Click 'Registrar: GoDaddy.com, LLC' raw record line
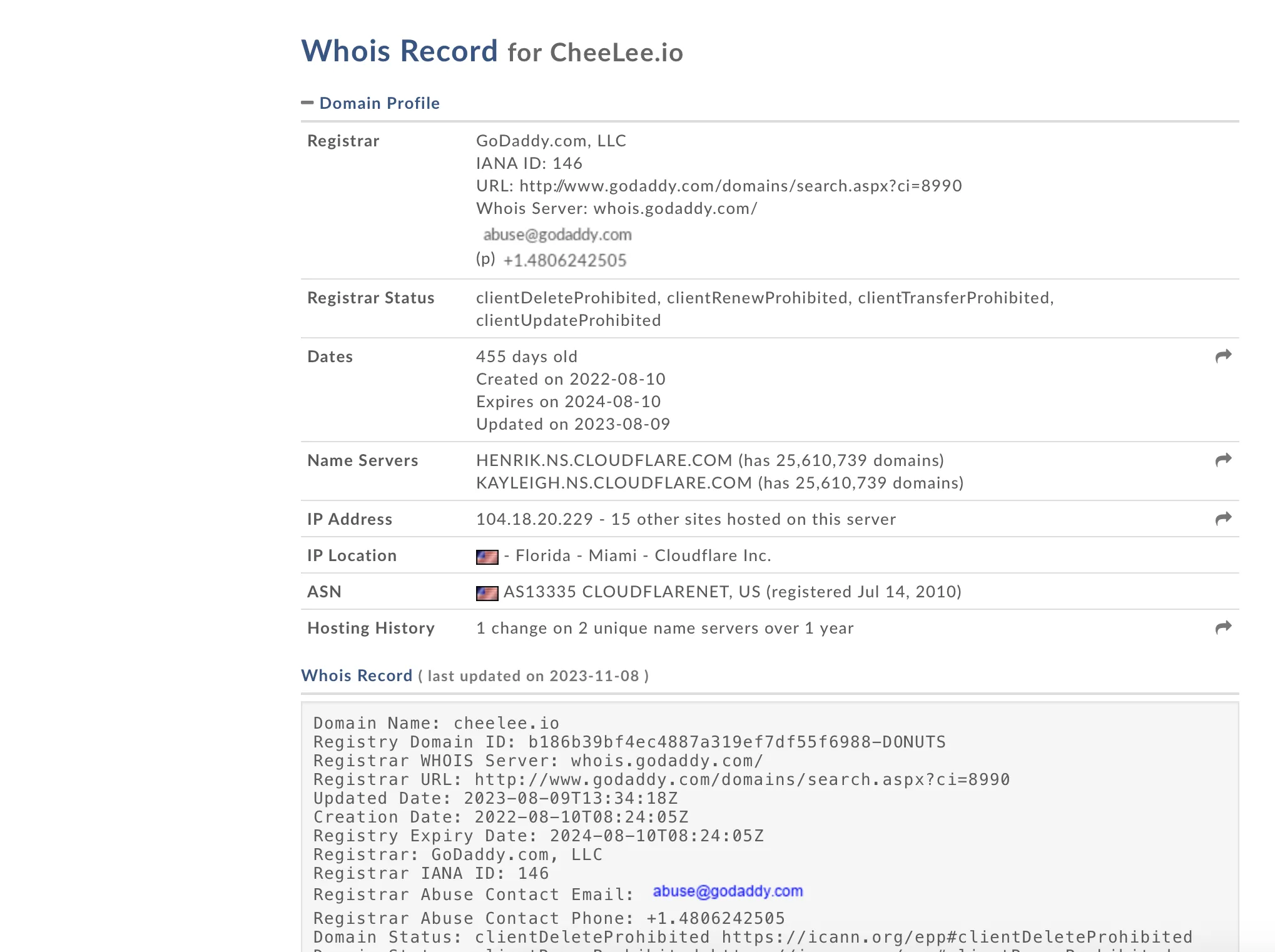Screen dimensions: 1275x952 458,854
